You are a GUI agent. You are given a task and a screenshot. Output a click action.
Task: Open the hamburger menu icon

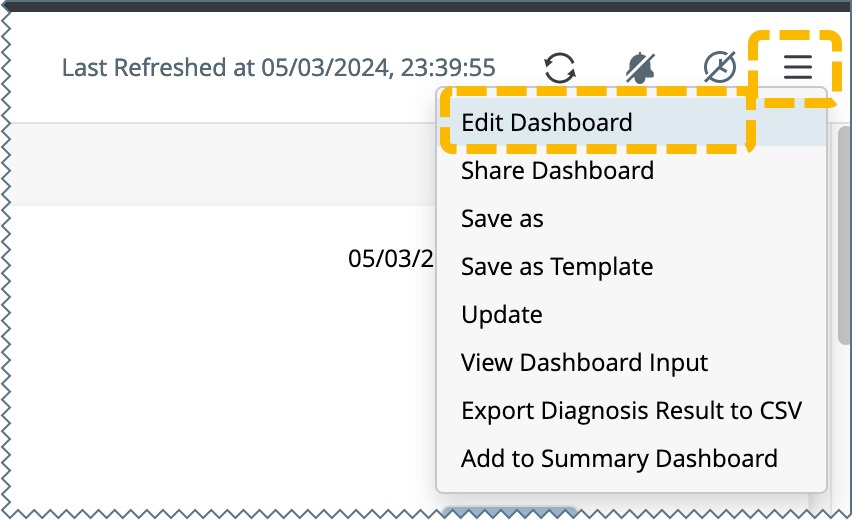[x=798, y=68]
